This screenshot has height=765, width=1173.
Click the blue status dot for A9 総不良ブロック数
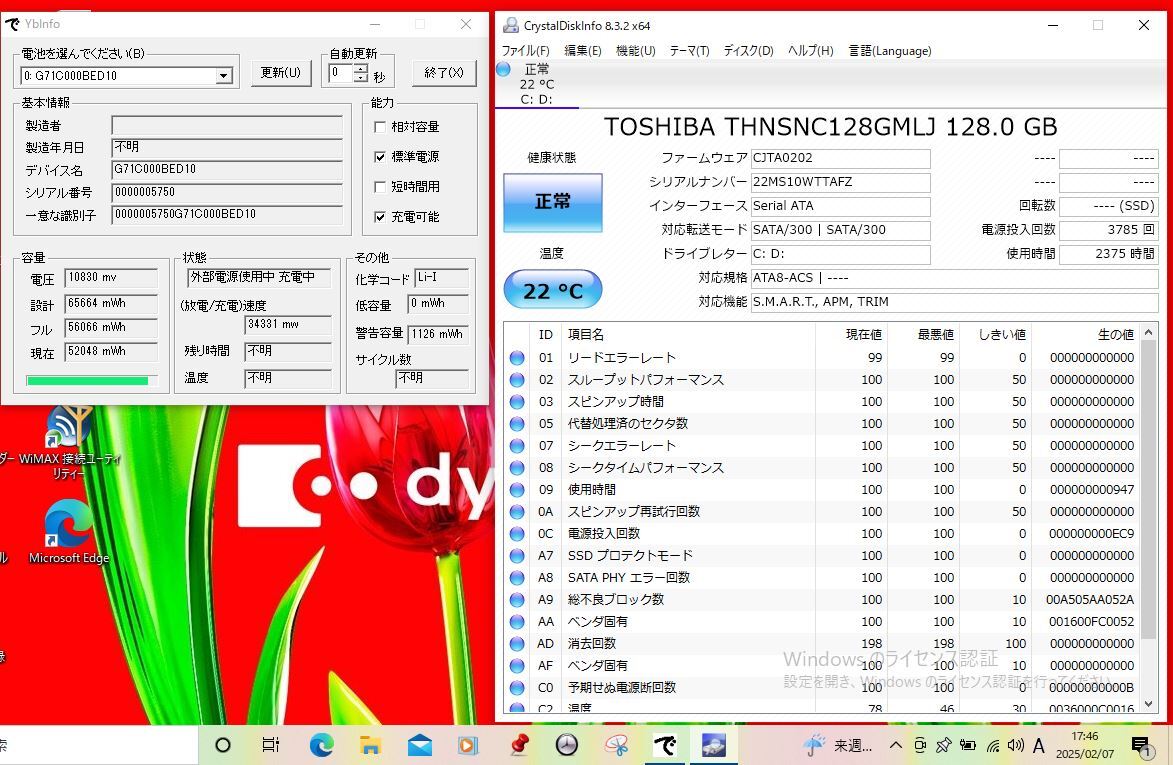(x=517, y=599)
